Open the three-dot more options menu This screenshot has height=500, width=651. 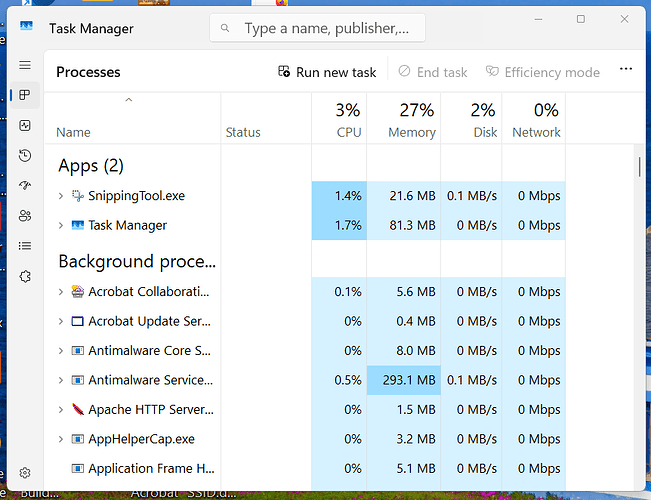click(626, 71)
